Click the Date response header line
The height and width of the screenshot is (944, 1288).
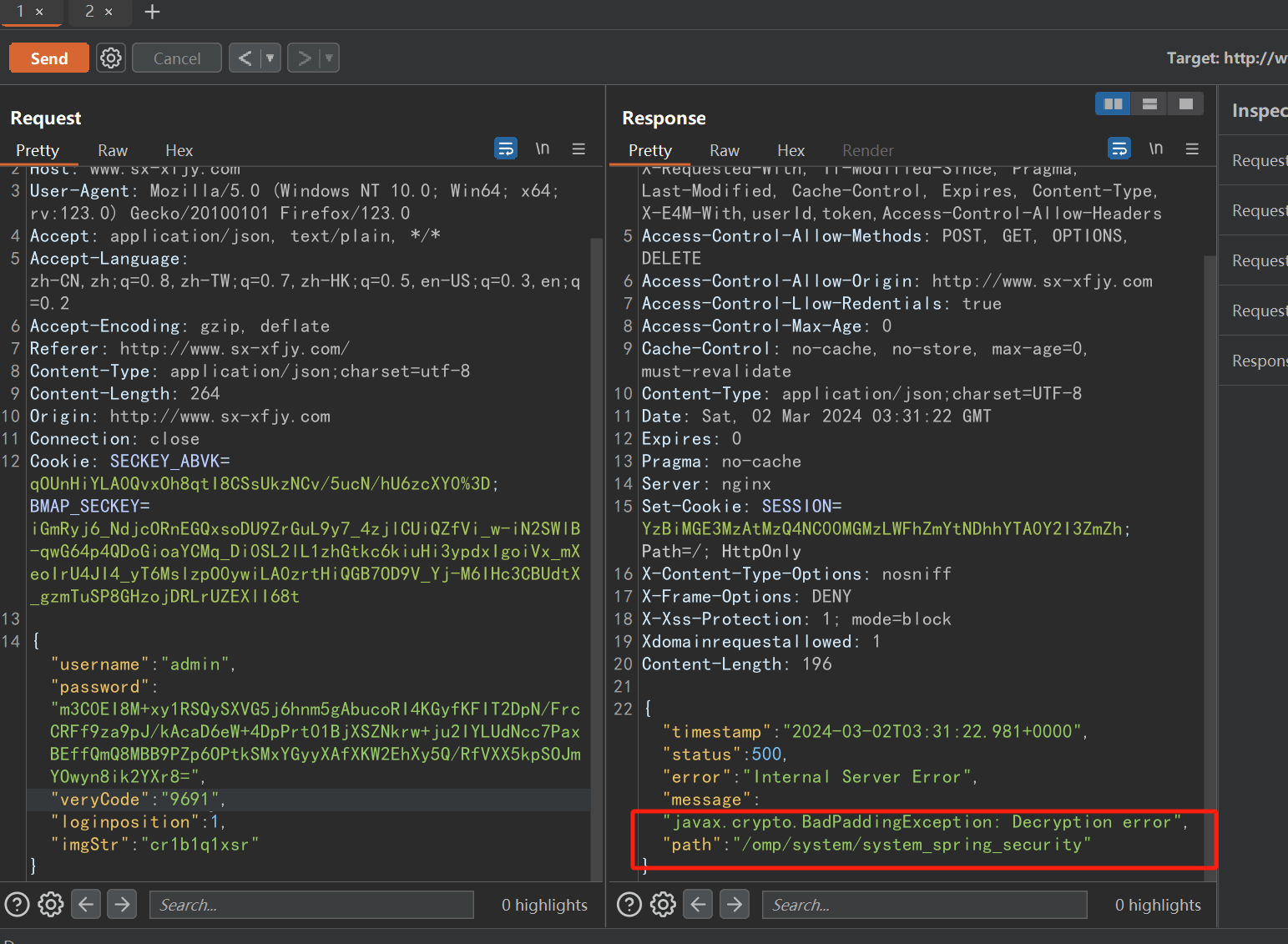pos(816,416)
